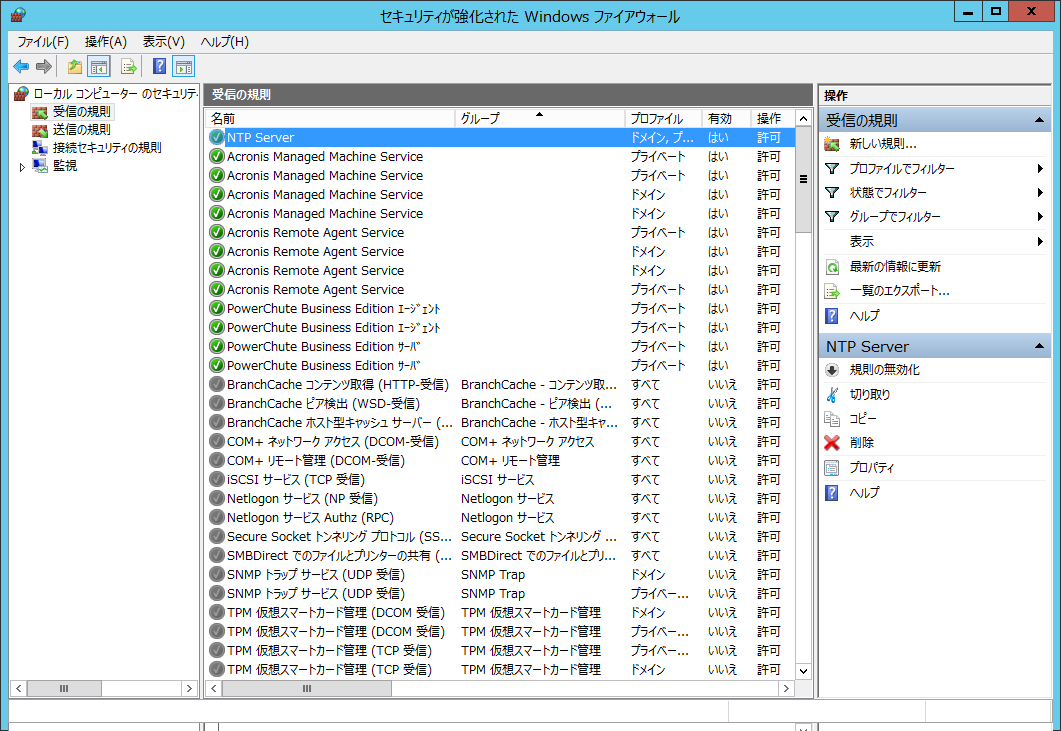Click the Up one level folder icon

pyautogui.click(x=75, y=67)
